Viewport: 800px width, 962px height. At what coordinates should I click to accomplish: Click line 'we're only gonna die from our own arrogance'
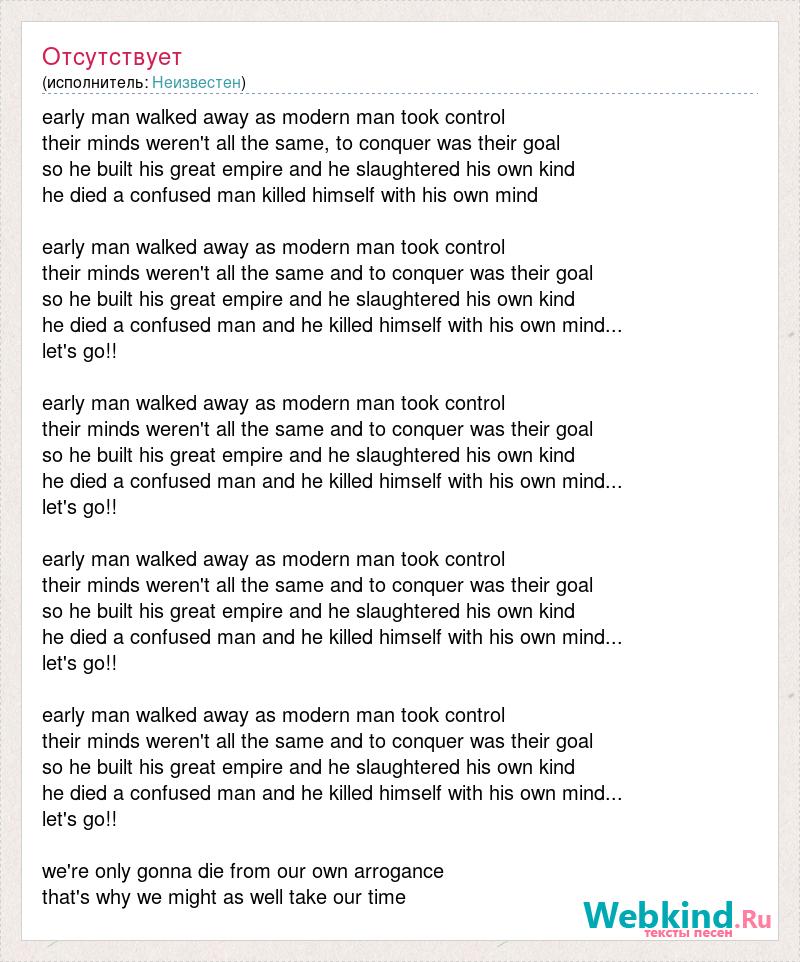(243, 871)
